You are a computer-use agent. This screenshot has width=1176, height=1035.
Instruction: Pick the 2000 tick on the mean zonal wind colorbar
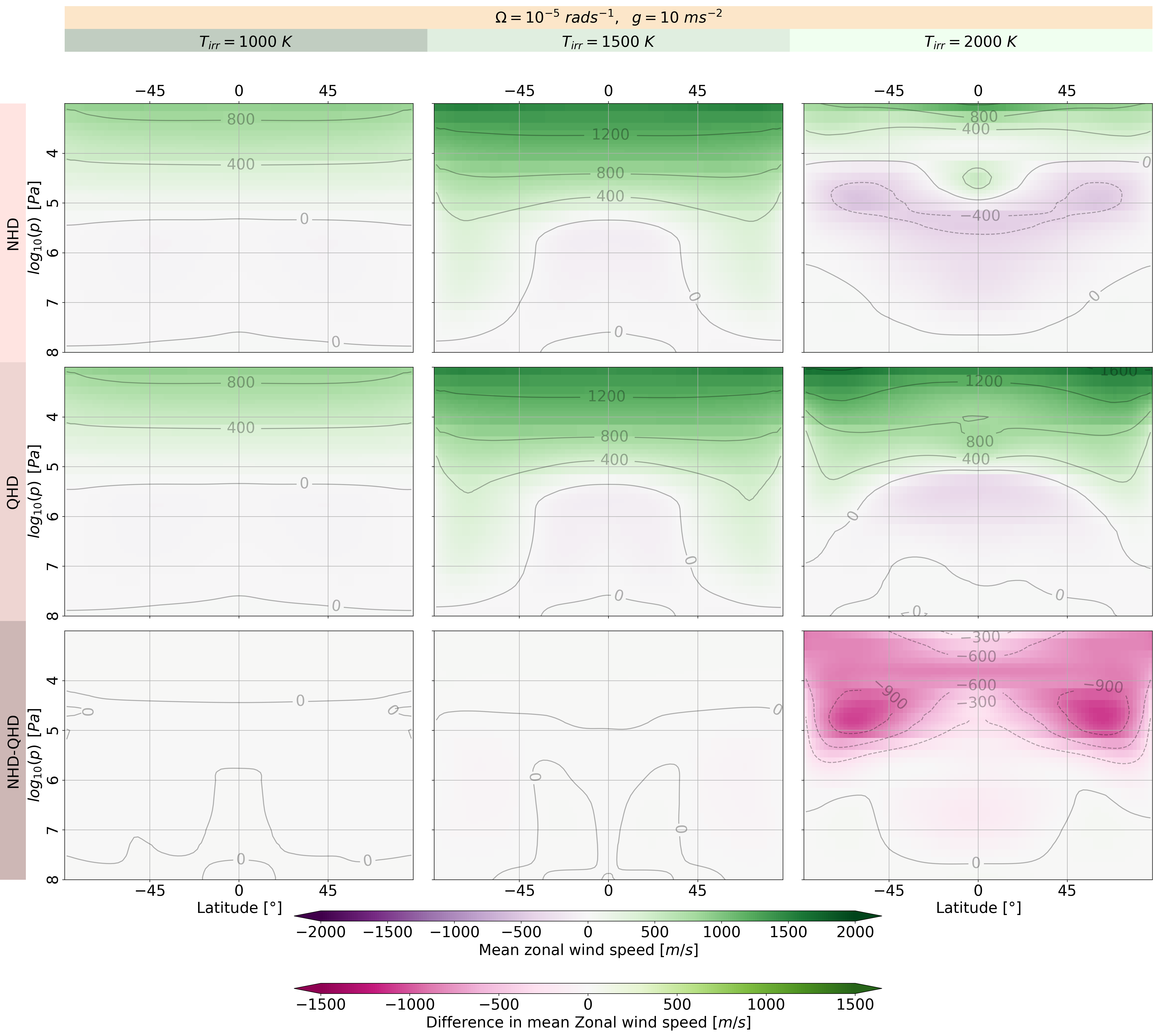pyautogui.click(x=855, y=932)
